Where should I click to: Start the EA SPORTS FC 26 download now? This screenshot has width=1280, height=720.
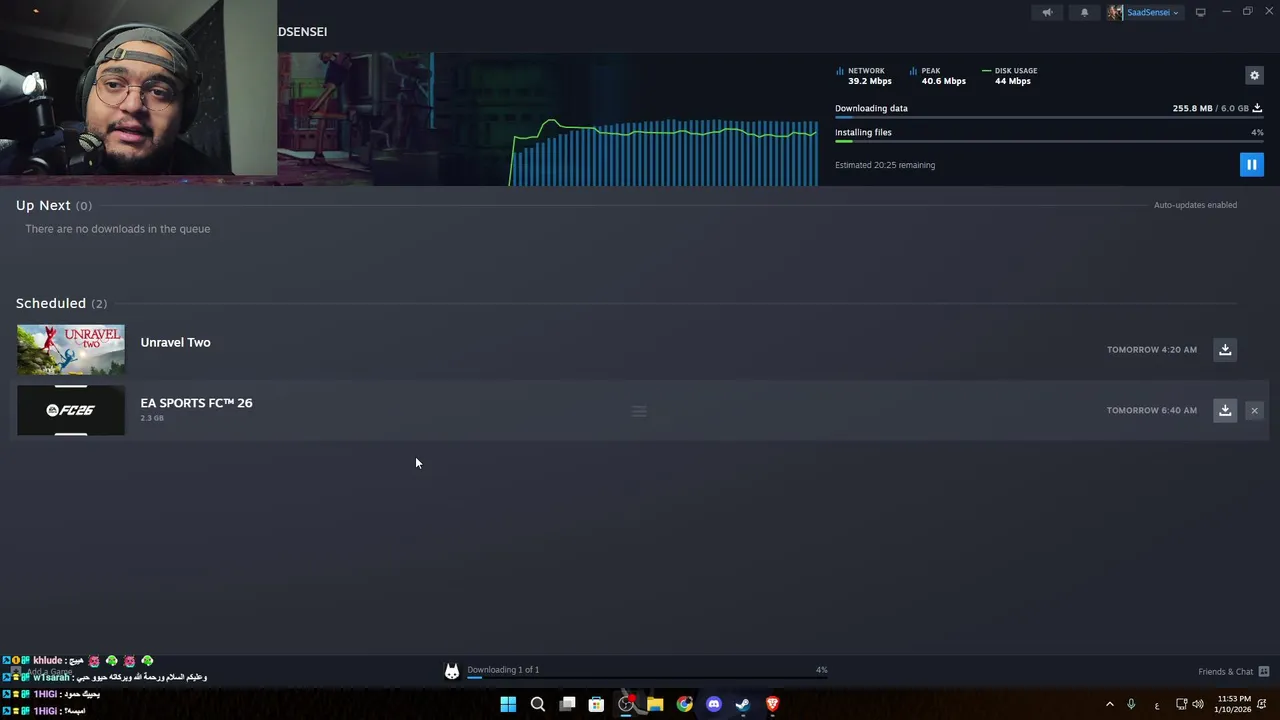[1225, 410]
